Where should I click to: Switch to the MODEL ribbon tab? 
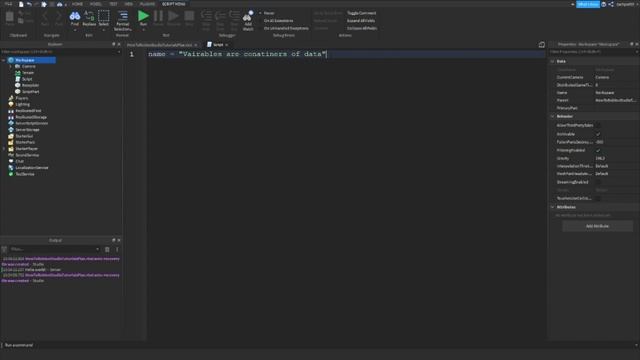pyautogui.click(x=96, y=4)
